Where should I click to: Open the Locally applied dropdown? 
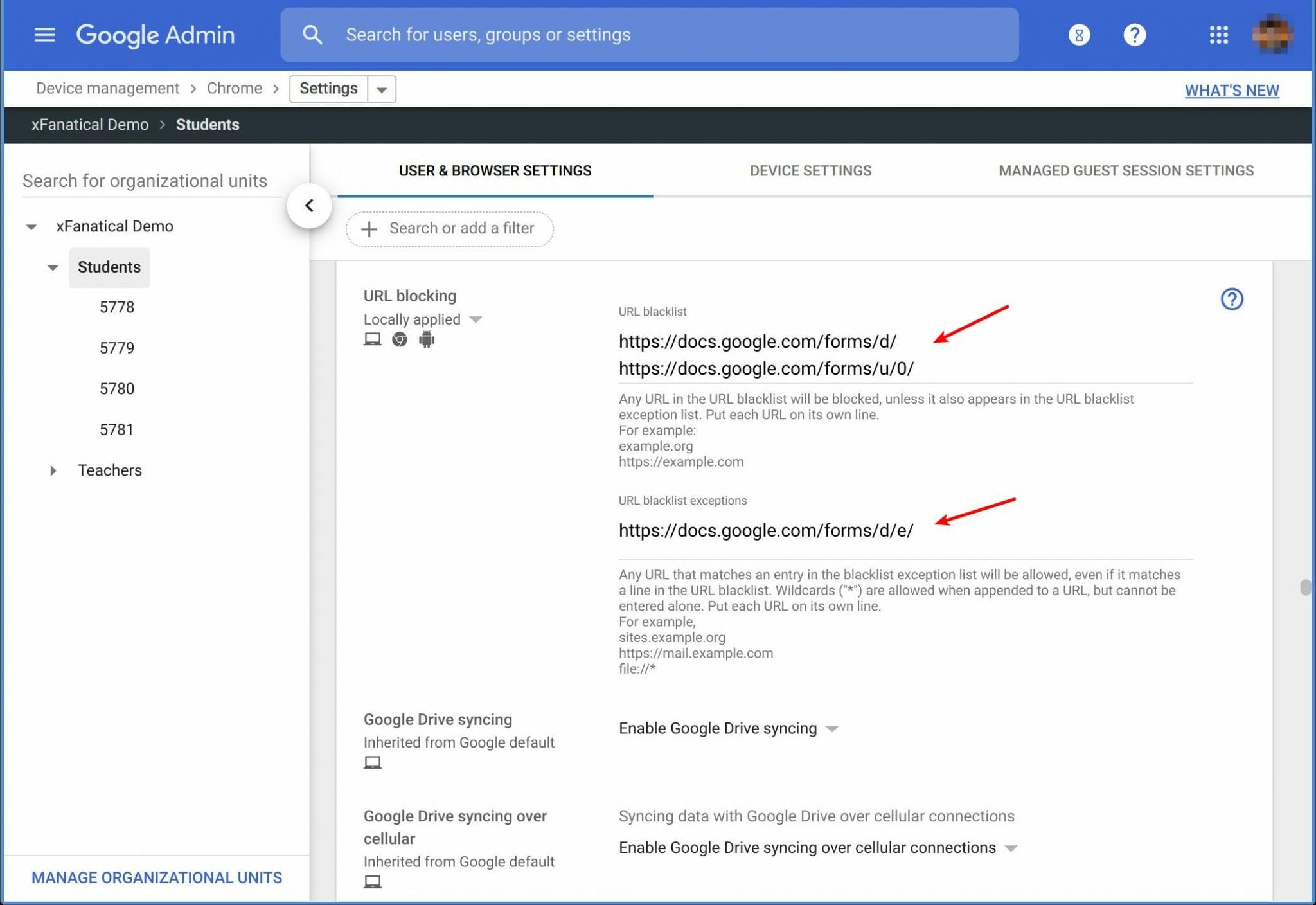(422, 319)
